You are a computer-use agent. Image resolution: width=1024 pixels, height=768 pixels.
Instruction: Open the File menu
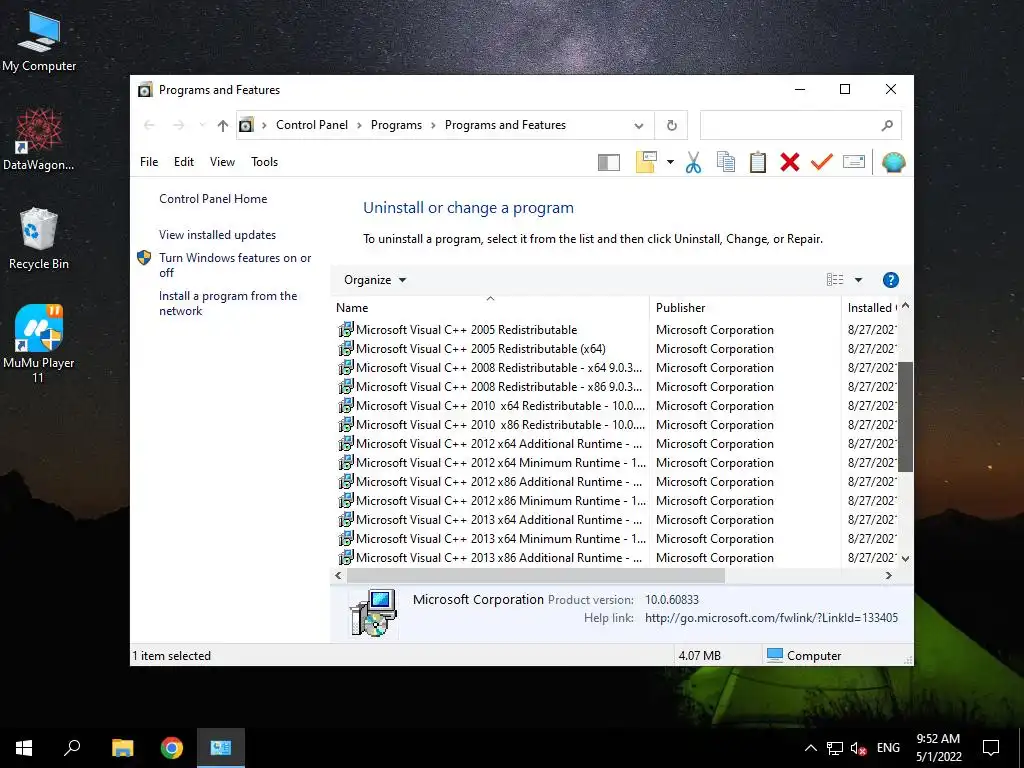[x=149, y=162]
